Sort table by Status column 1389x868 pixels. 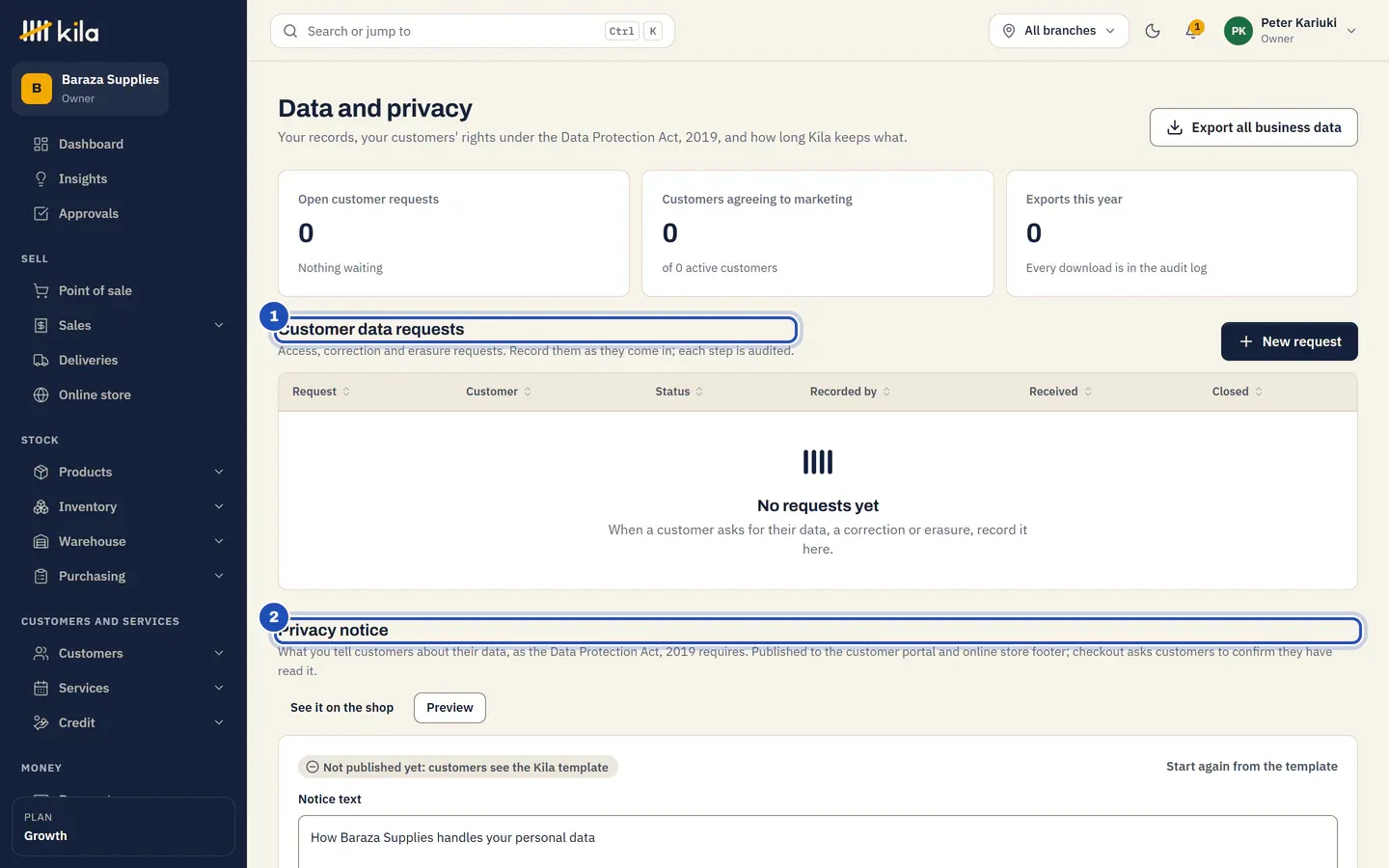click(x=679, y=392)
